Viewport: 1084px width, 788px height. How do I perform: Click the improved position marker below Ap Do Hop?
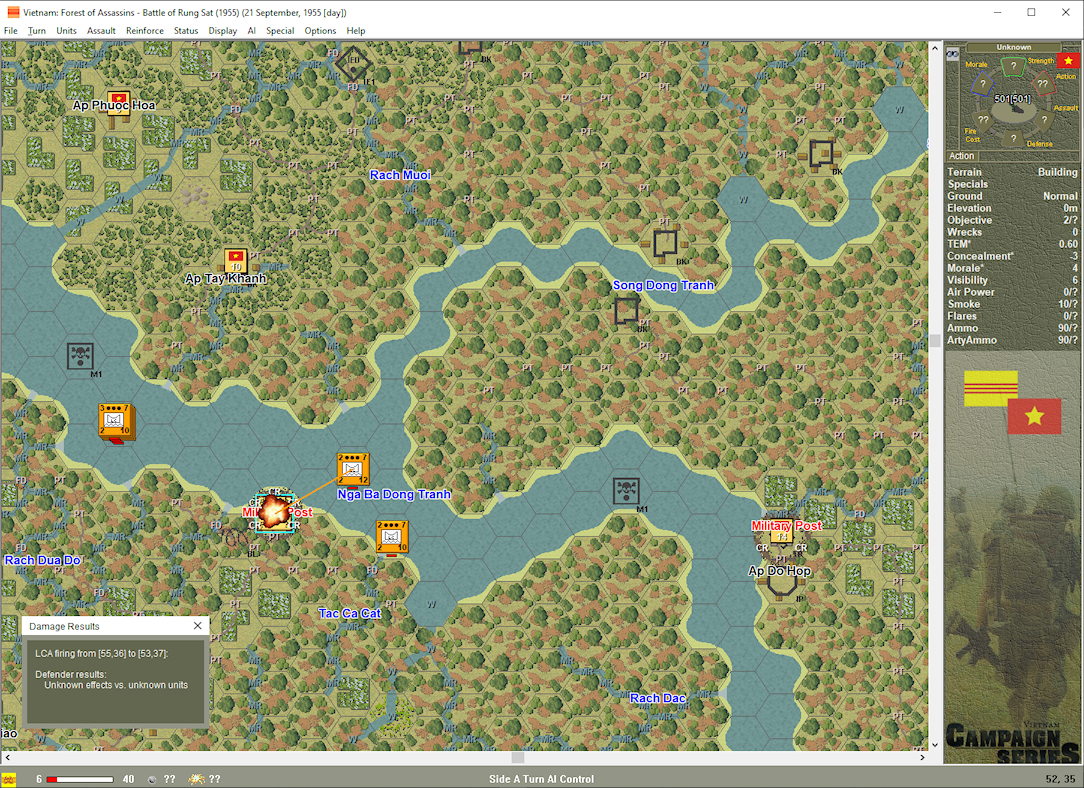pyautogui.click(x=782, y=582)
